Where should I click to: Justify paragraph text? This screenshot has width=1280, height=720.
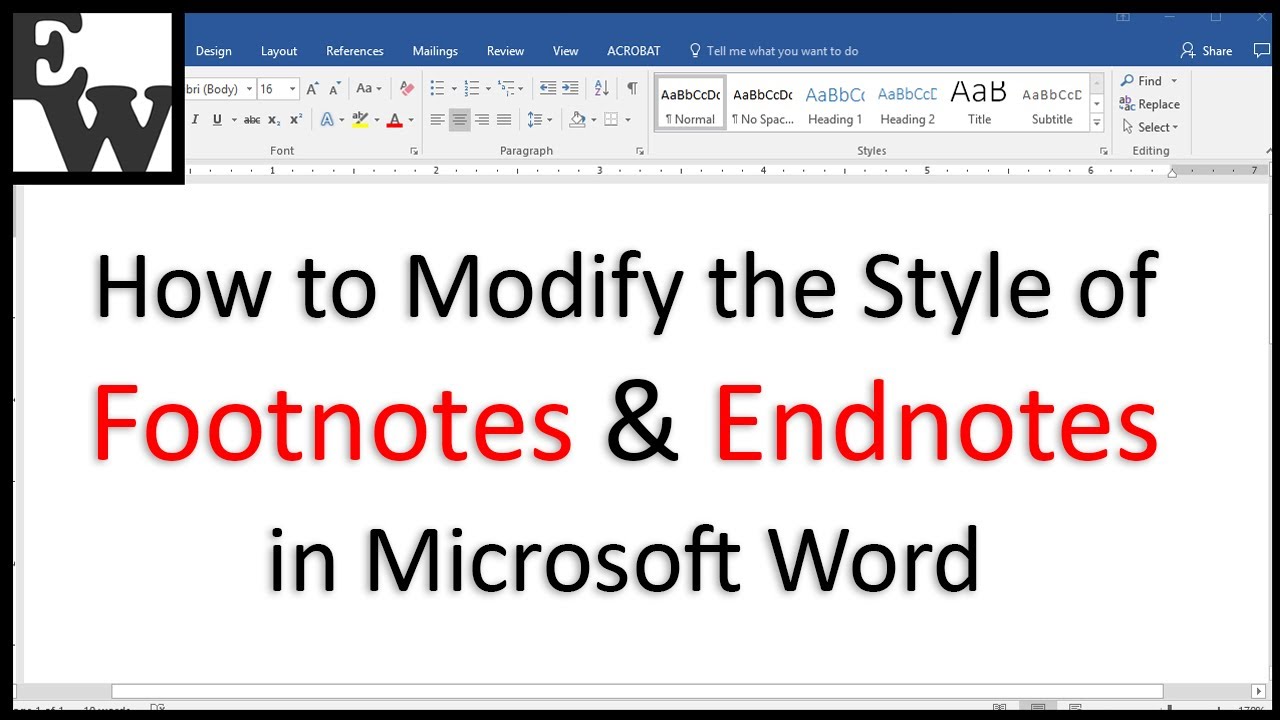coord(504,120)
